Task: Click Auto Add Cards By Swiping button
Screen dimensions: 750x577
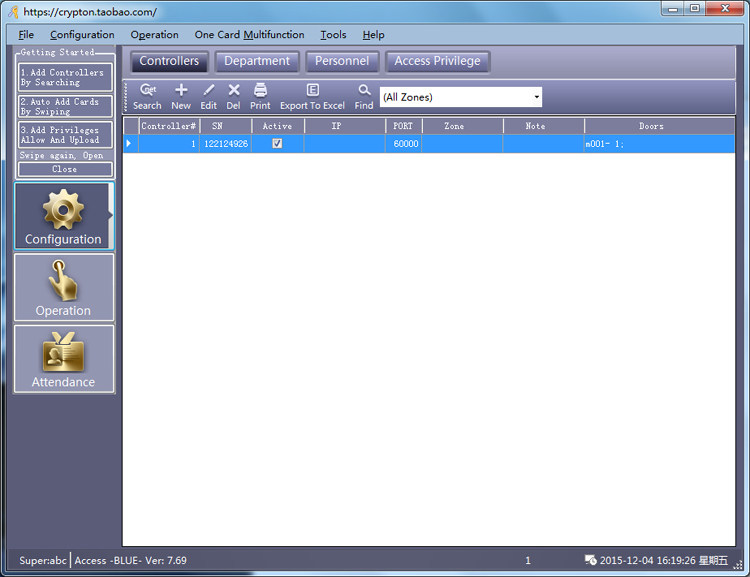Action: coord(65,106)
